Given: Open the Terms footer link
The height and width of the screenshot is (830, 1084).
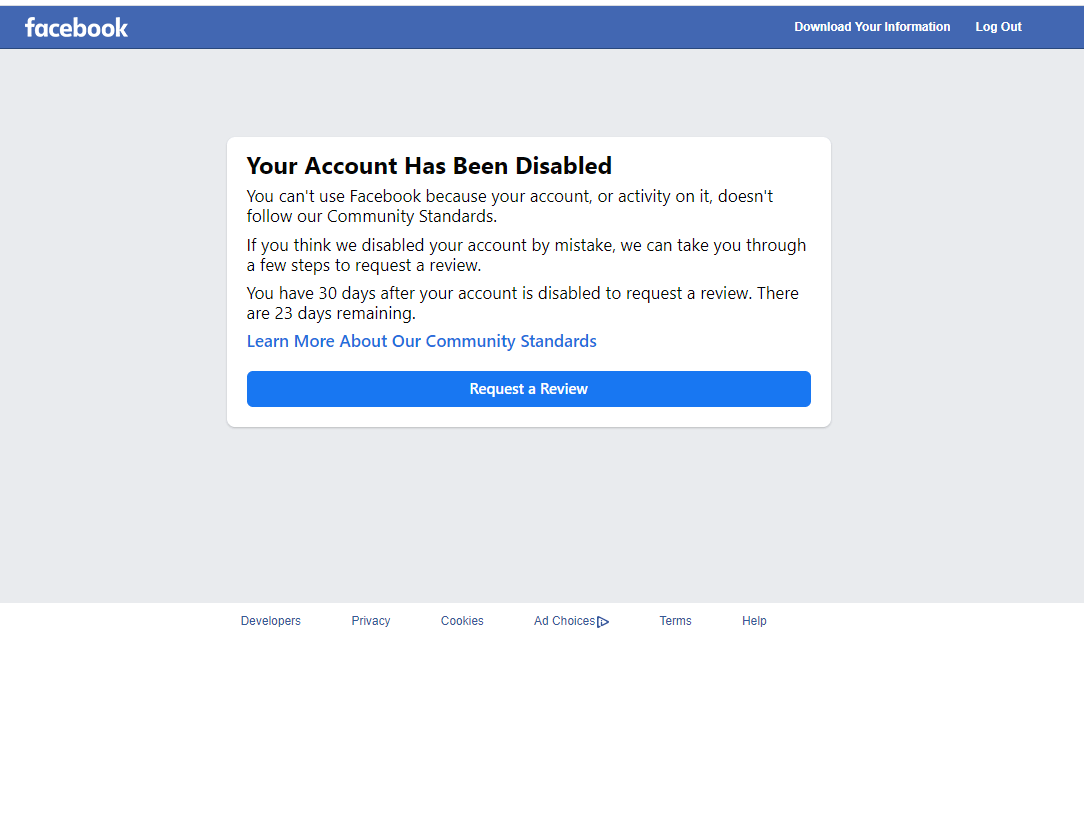Looking at the screenshot, I should click(675, 621).
